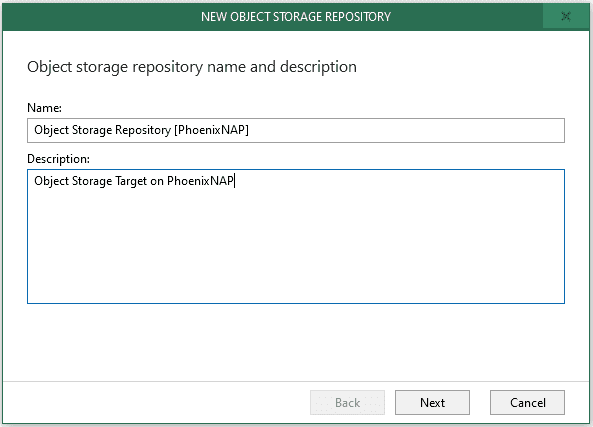Click the word Repository in the Name field
Viewport: 593px width, 427px height.
click(x=143, y=130)
